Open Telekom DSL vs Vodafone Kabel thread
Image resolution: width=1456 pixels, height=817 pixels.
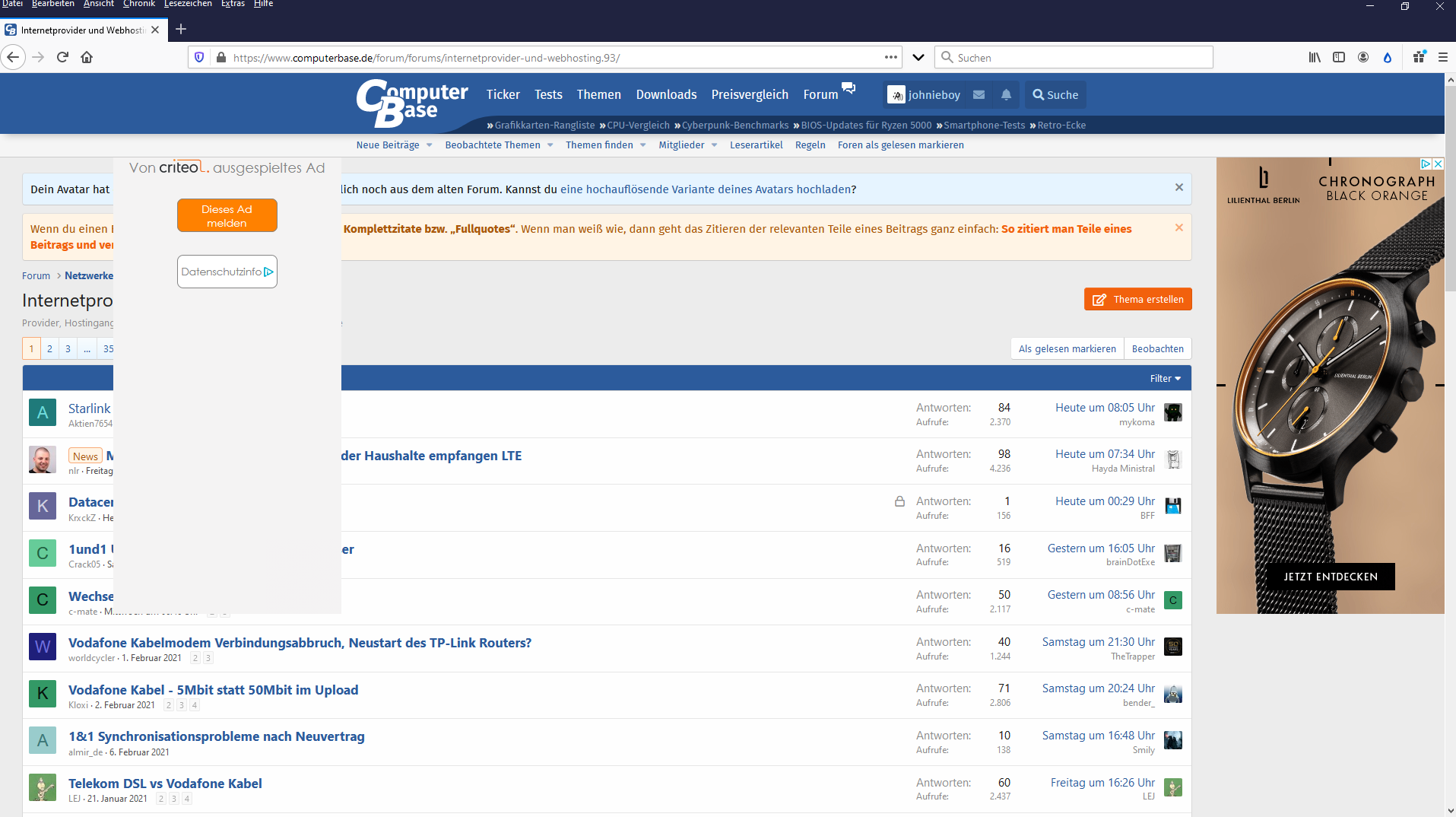click(165, 784)
